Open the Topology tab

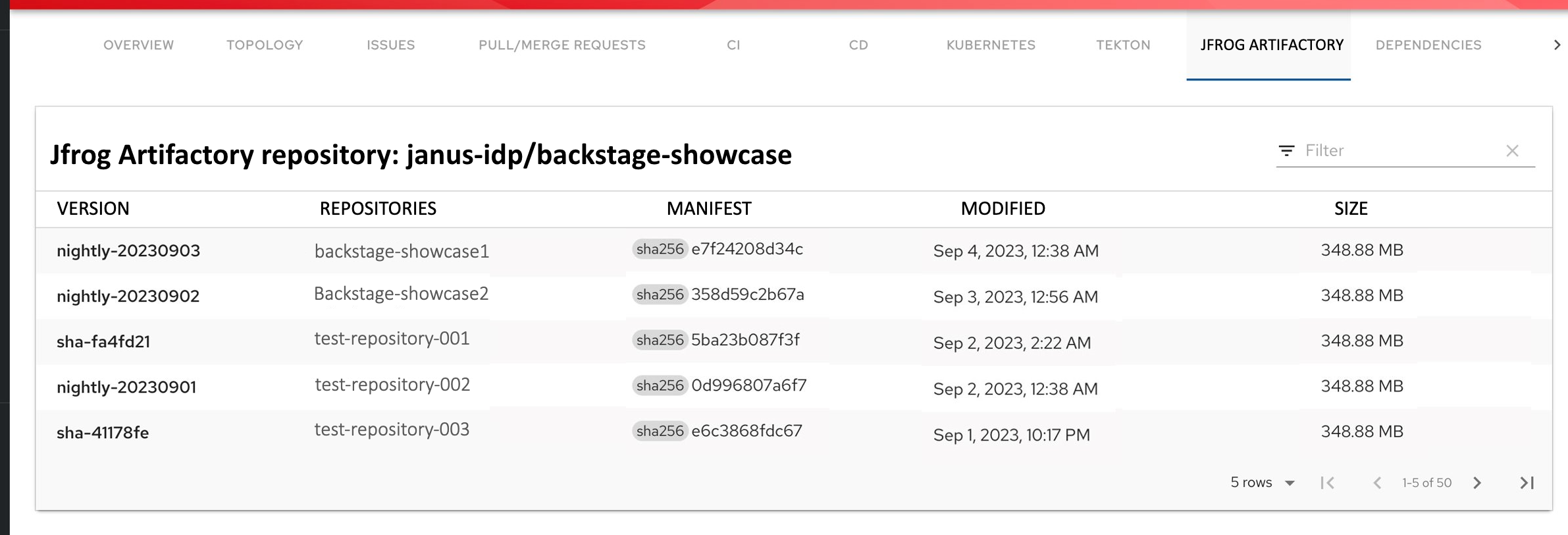265,45
